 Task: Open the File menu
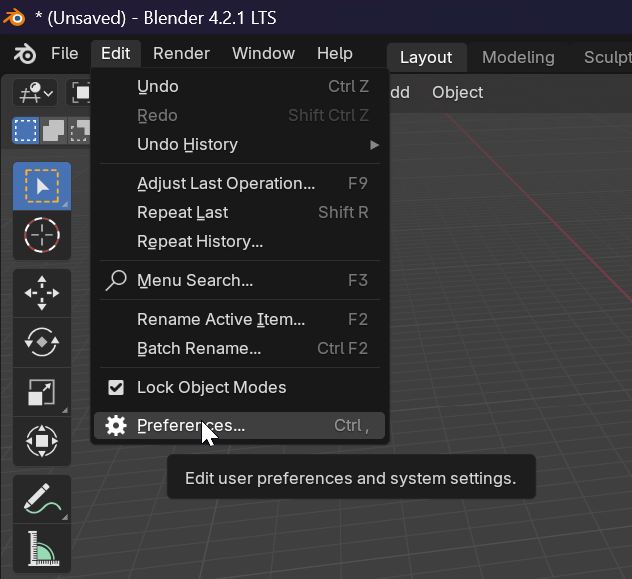pos(64,54)
